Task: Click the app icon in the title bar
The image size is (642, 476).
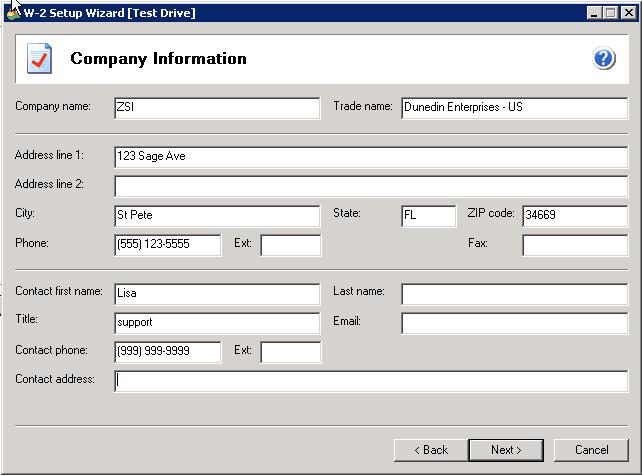Action: pos(12,13)
